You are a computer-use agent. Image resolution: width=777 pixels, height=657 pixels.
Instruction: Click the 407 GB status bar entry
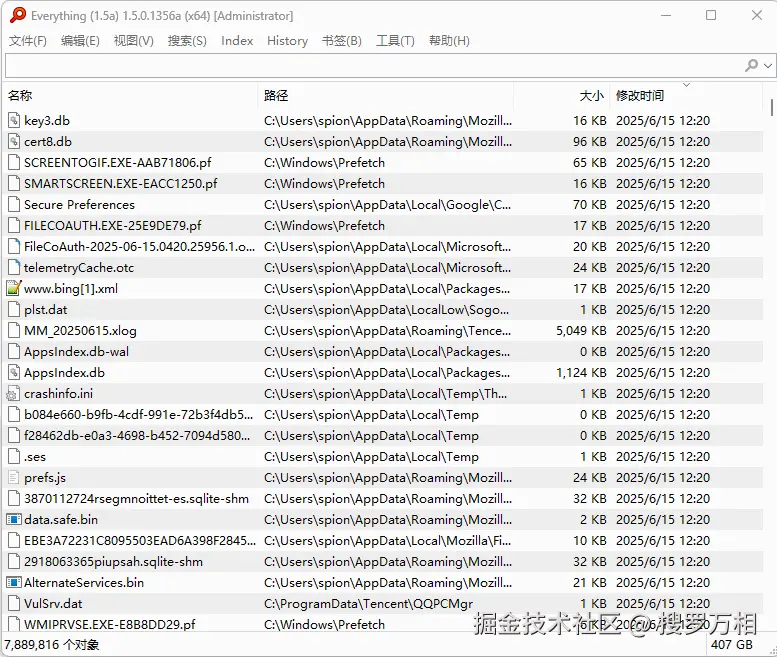[x=732, y=645]
